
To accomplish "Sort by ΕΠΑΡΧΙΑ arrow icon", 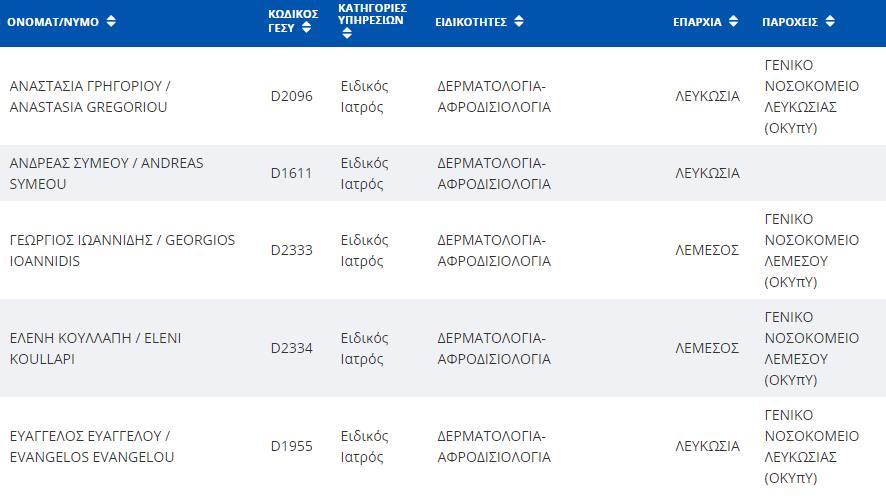I will [x=733, y=21].
